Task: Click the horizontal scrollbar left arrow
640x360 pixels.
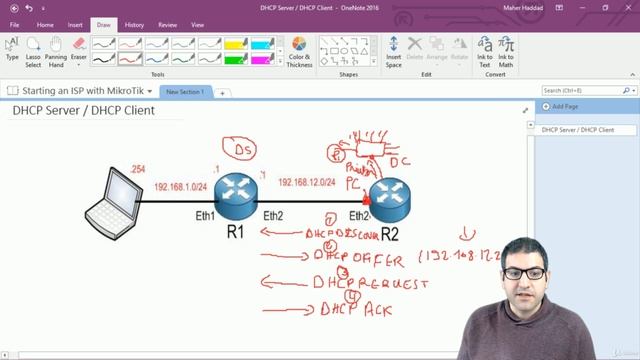Action: [4, 356]
